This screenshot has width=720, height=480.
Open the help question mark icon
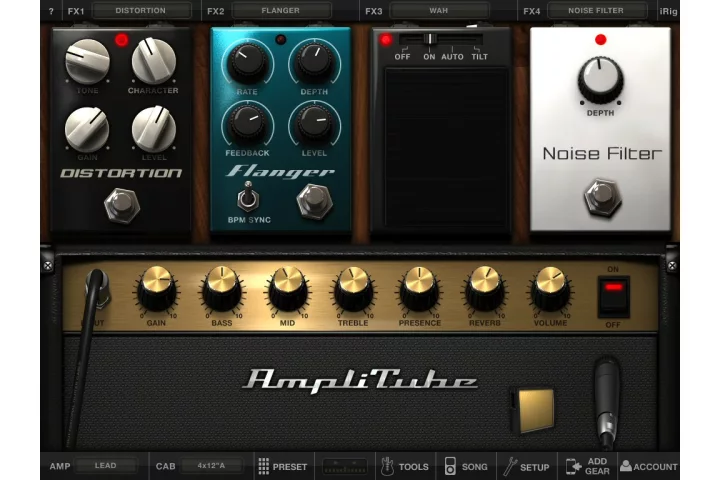point(51,11)
